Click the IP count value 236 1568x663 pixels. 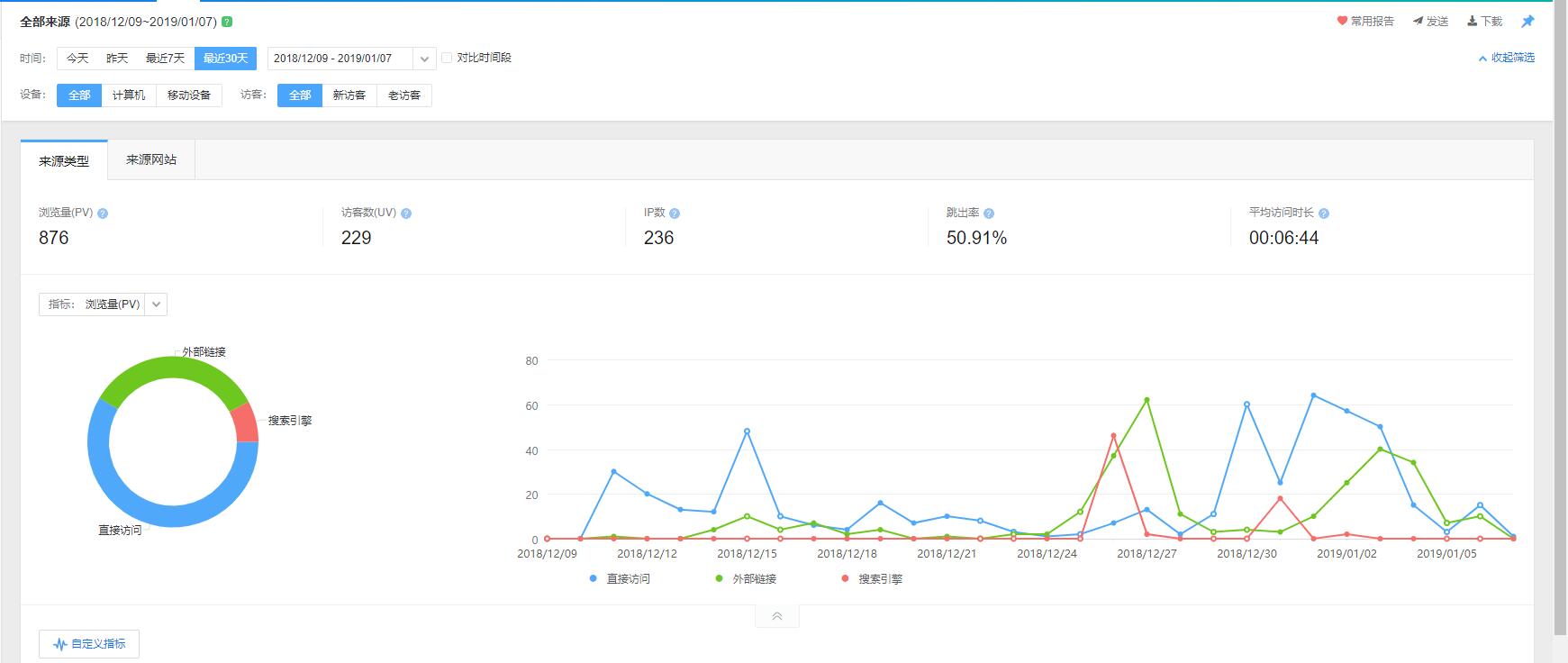pos(659,238)
